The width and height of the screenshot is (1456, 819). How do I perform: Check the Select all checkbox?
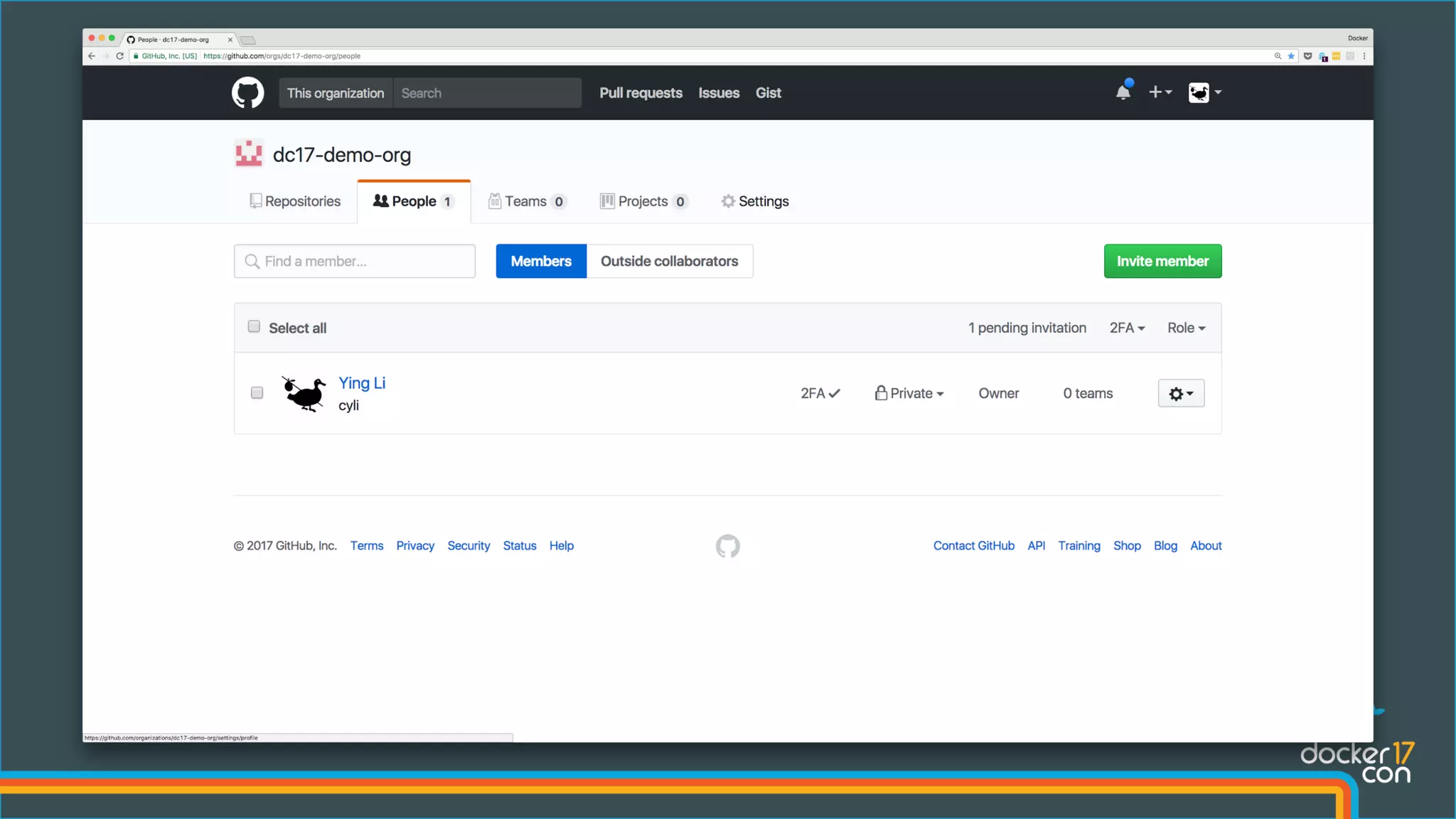[x=254, y=326]
